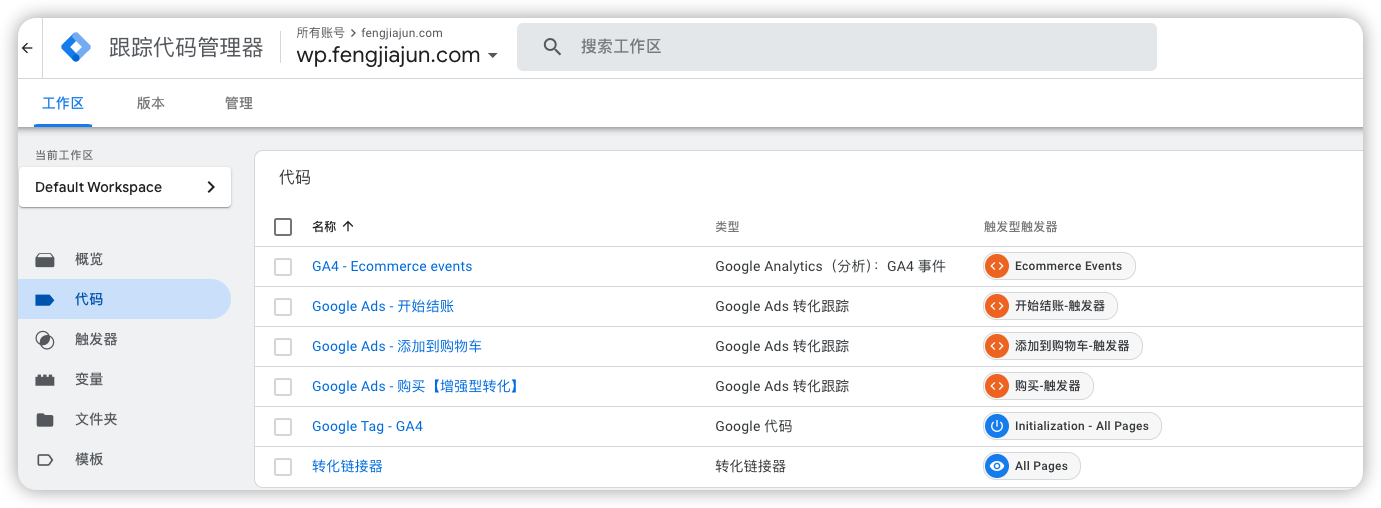Open the Default Workspace selector

(125, 187)
